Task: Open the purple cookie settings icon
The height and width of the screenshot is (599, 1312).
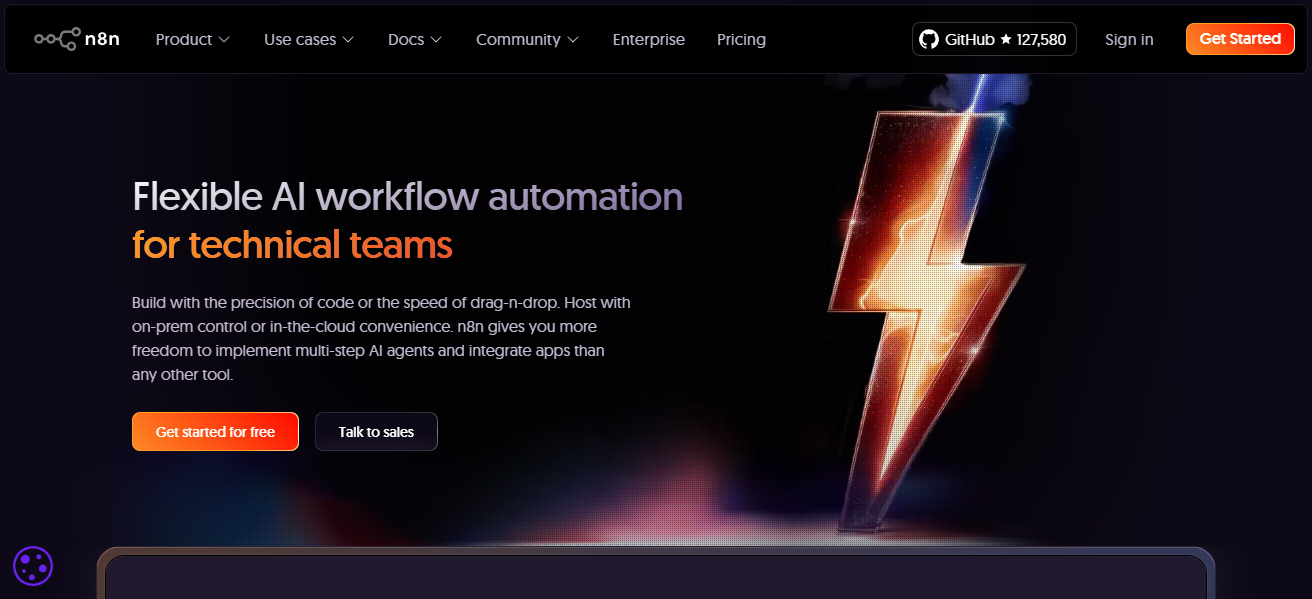Action: click(x=33, y=566)
